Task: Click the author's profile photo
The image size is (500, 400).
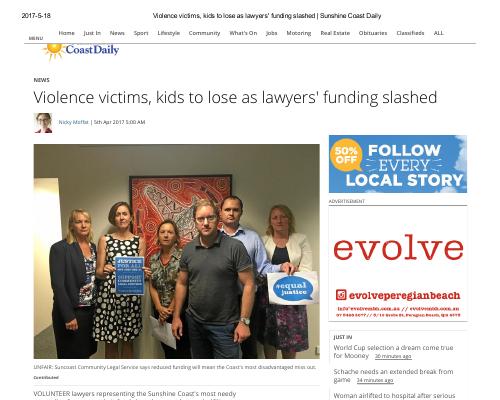Action: (43, 123)
